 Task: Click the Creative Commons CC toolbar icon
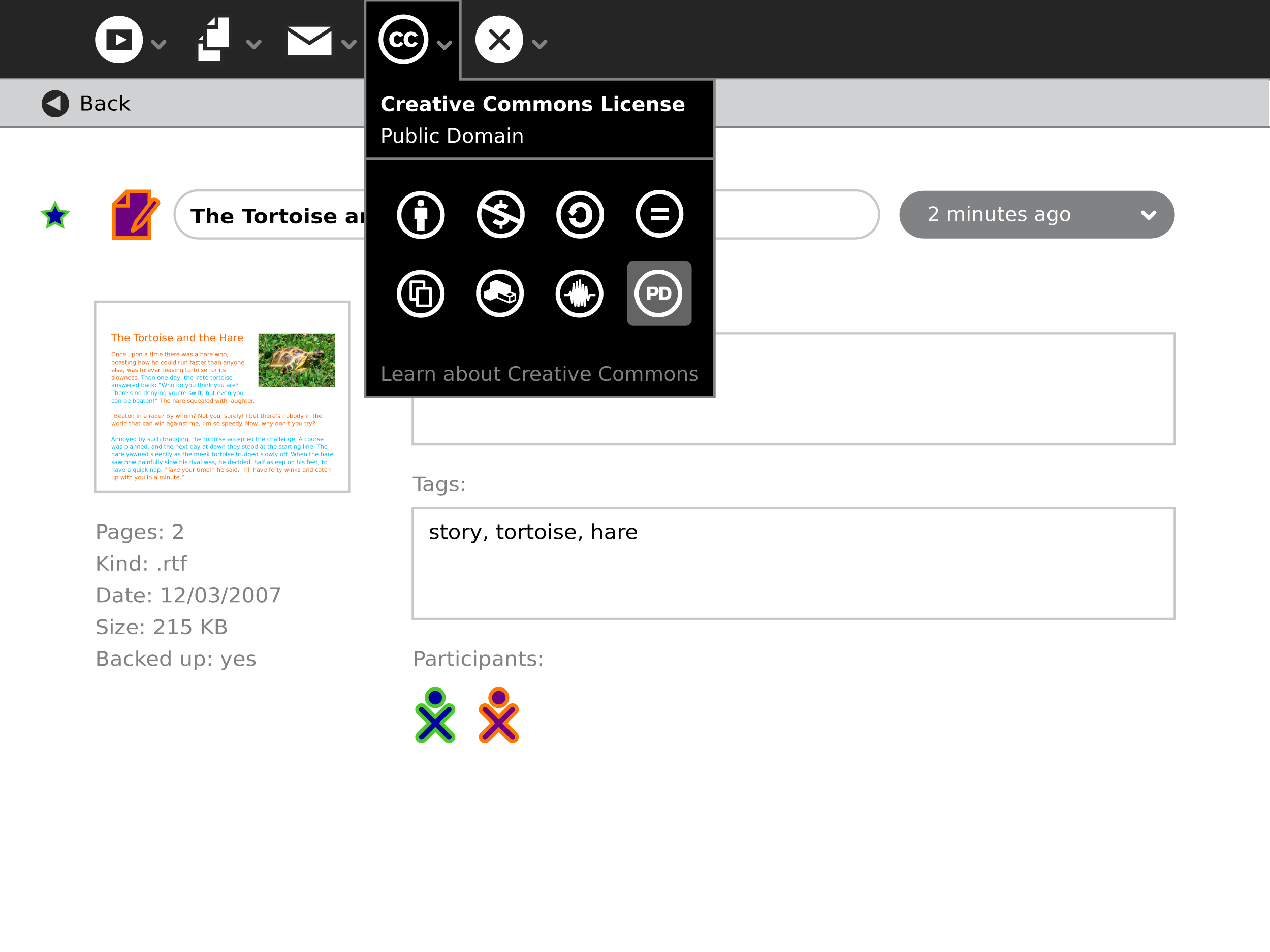403,40
